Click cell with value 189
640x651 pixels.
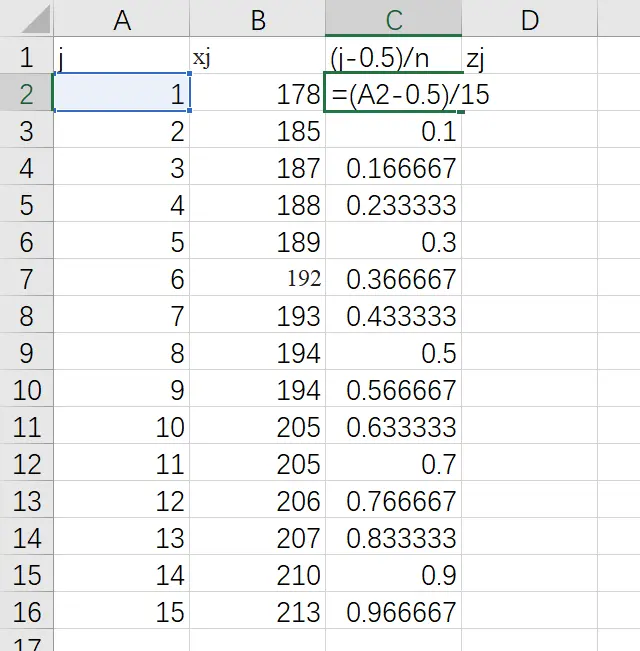257,240
